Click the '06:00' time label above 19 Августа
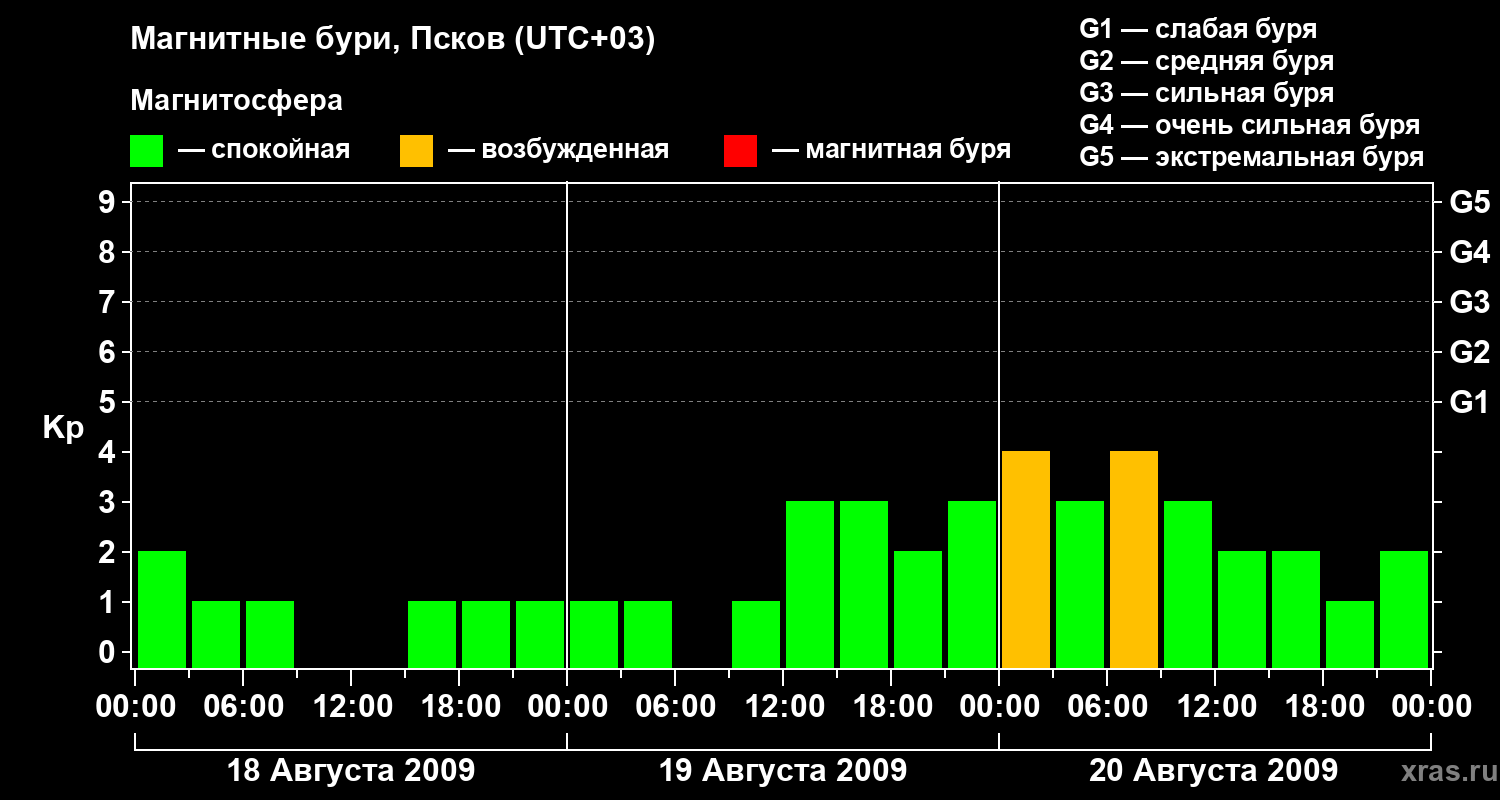 pyautogui.click(x=675, y=707)
